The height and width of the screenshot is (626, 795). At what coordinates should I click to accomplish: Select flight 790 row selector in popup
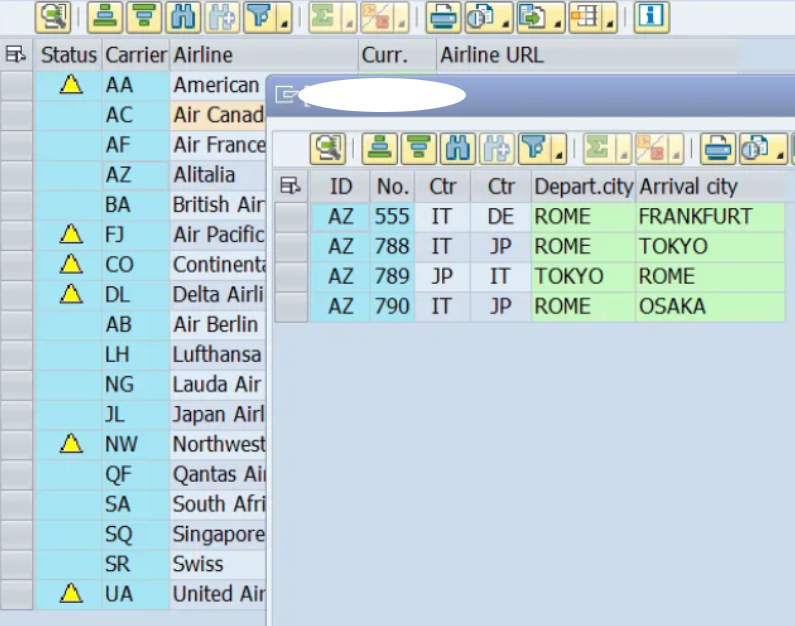pos(291,307)
